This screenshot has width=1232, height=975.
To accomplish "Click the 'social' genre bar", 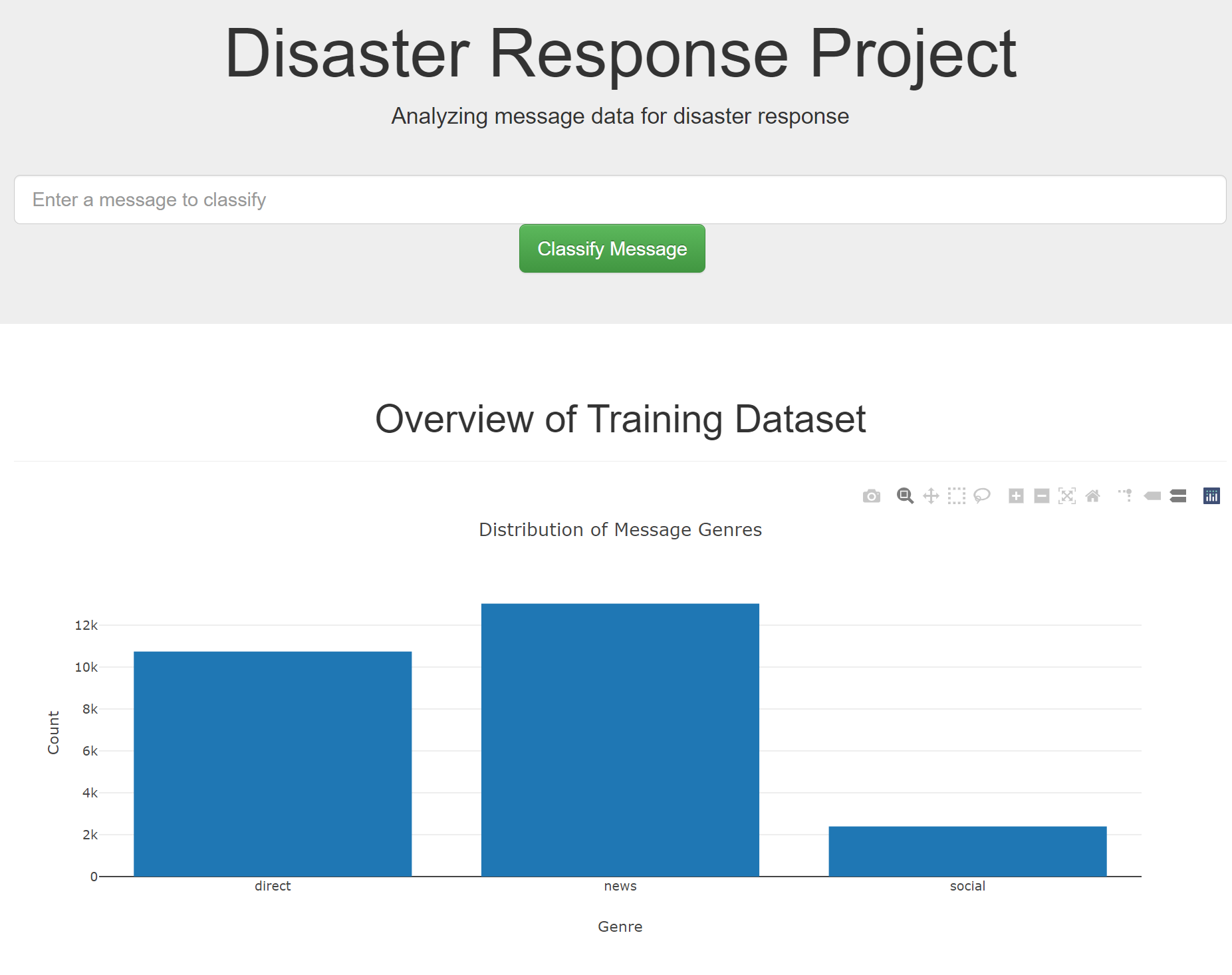I will point(967,851).
